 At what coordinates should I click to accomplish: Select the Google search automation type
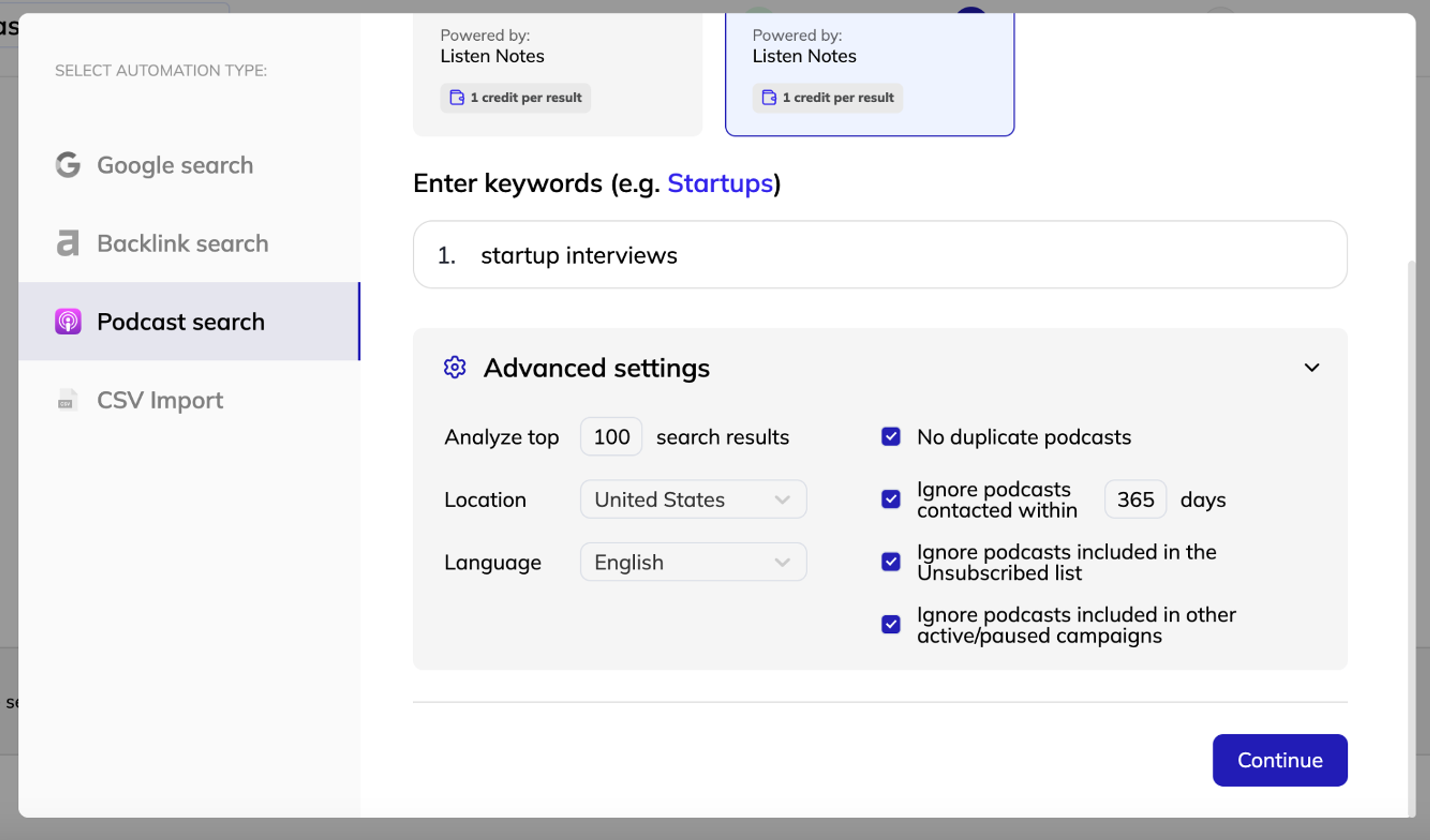click(x=189, y=165)
